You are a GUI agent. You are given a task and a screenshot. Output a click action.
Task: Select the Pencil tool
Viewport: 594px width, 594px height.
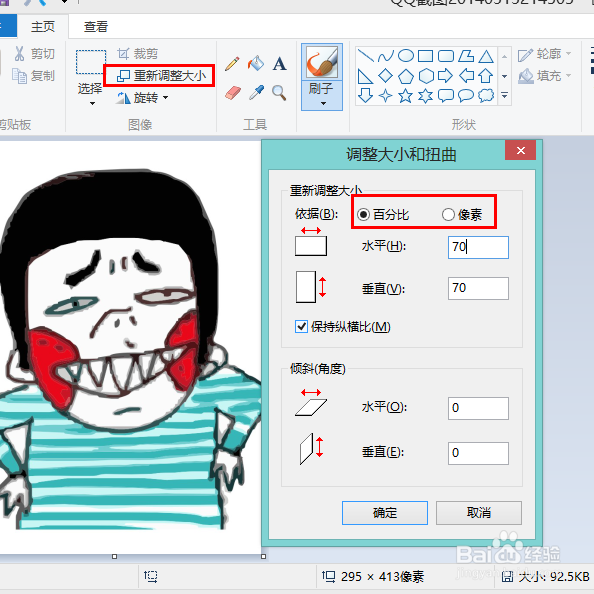point(232,64)
